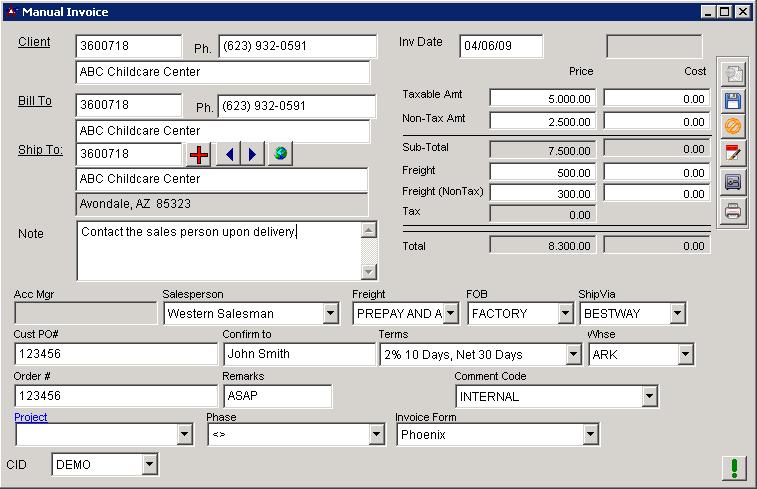This screenshot has width=757, height=489.
Task: Click the Project link
Action: (30, 417)
